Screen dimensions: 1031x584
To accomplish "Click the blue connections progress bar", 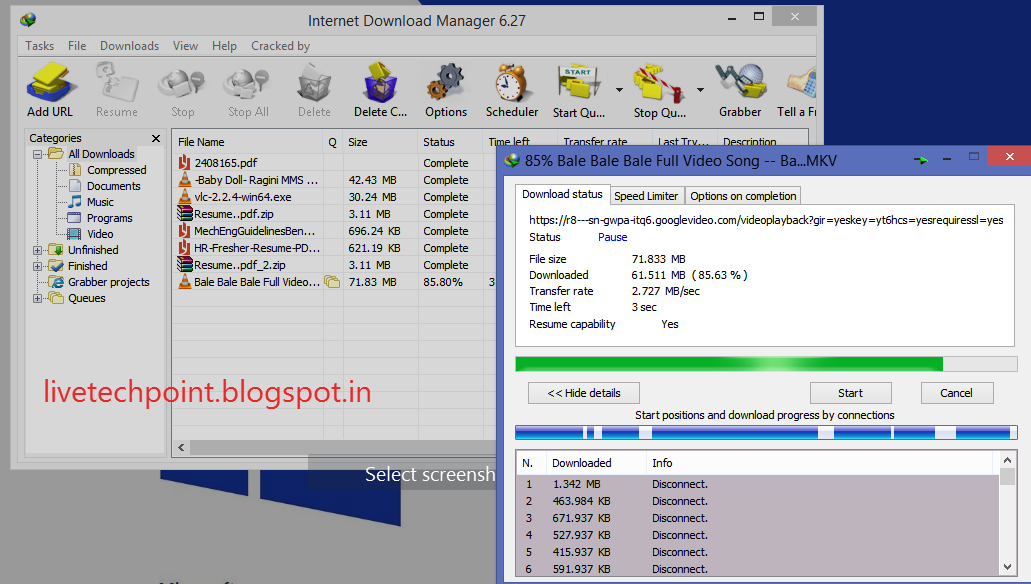I will coord(766,432).
